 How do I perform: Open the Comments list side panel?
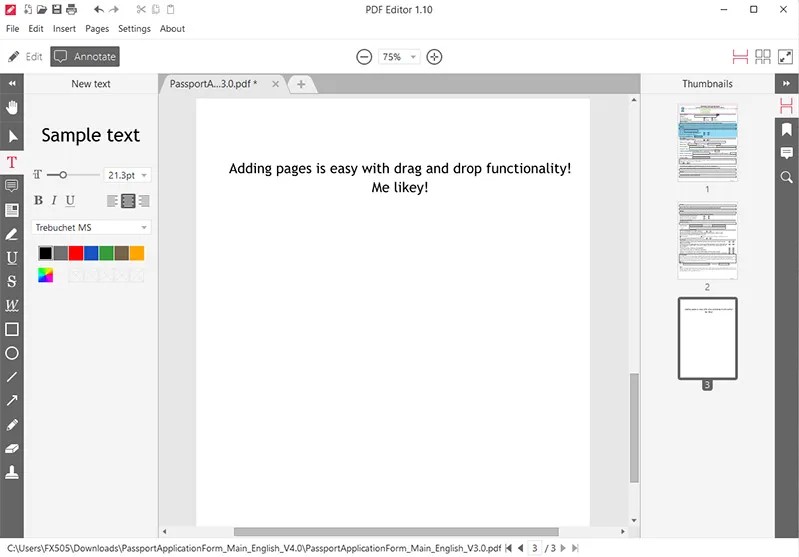pyautogui.click(x=786, y=153)
